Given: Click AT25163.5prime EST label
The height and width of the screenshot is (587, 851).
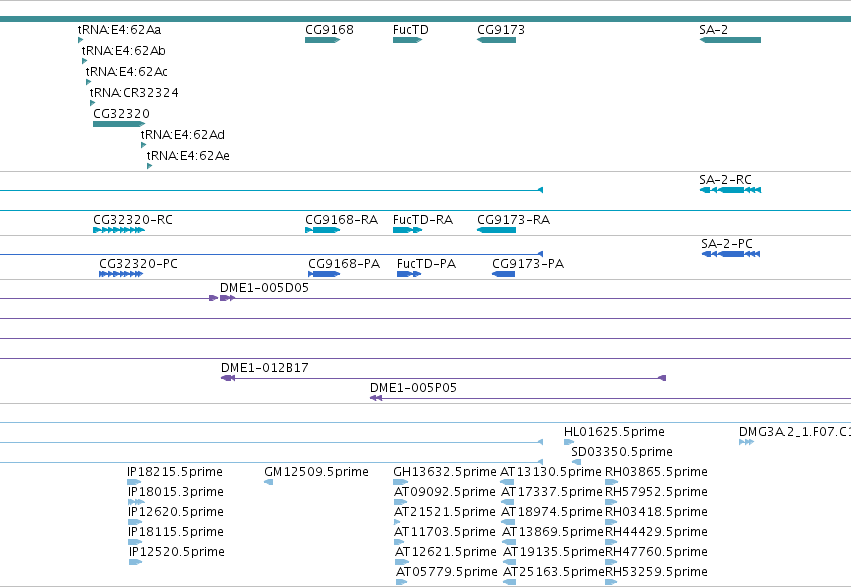Looking at the screenshot, I should coord(554,572).
